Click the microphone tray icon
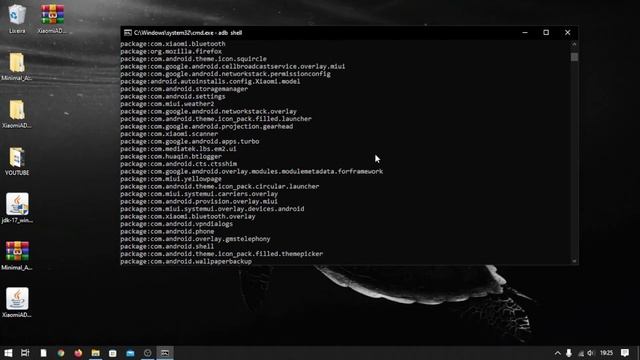The image size is (640, 360). (569, 353)
